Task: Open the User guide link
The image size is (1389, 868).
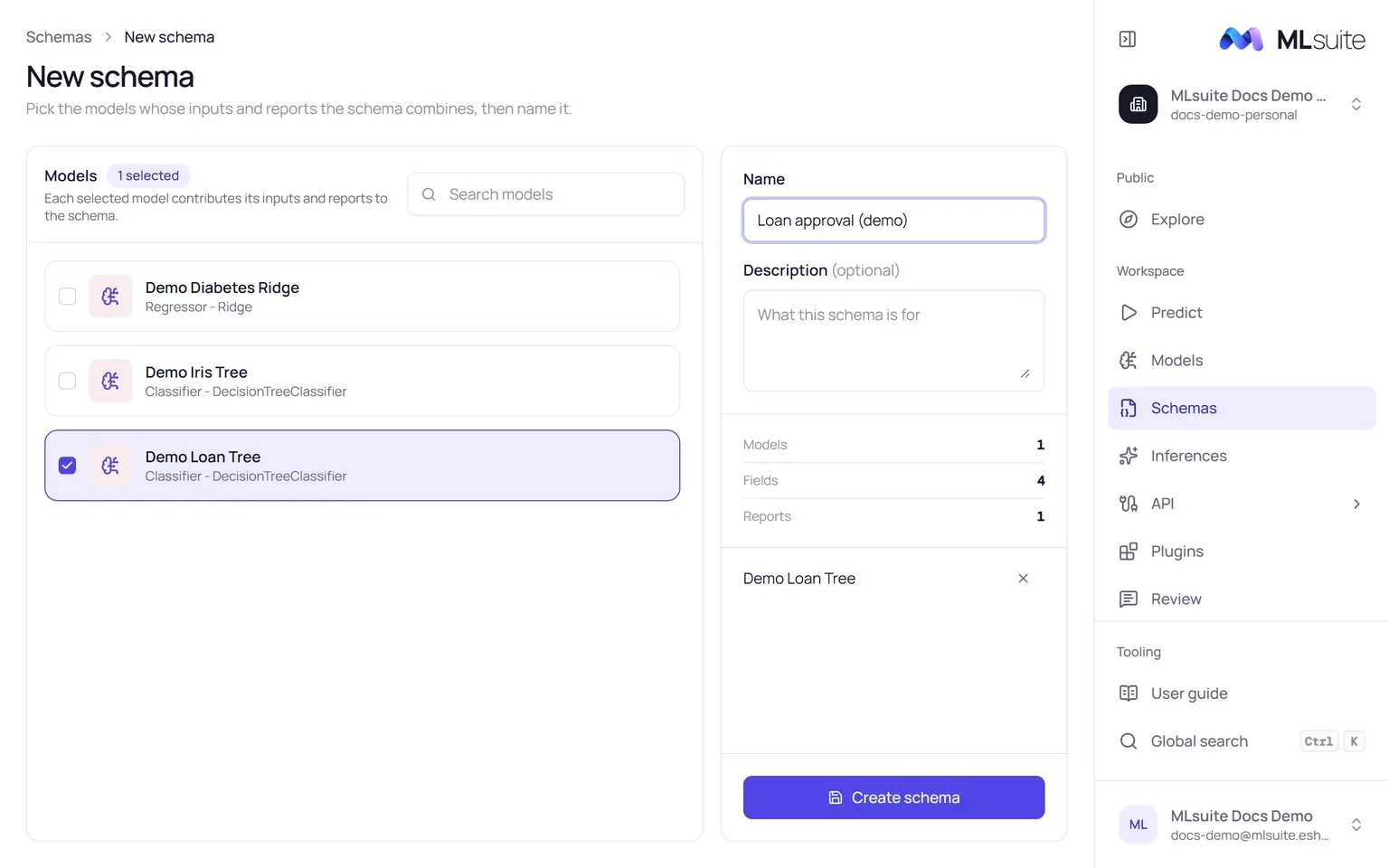Action: [x=1242, y=693]
